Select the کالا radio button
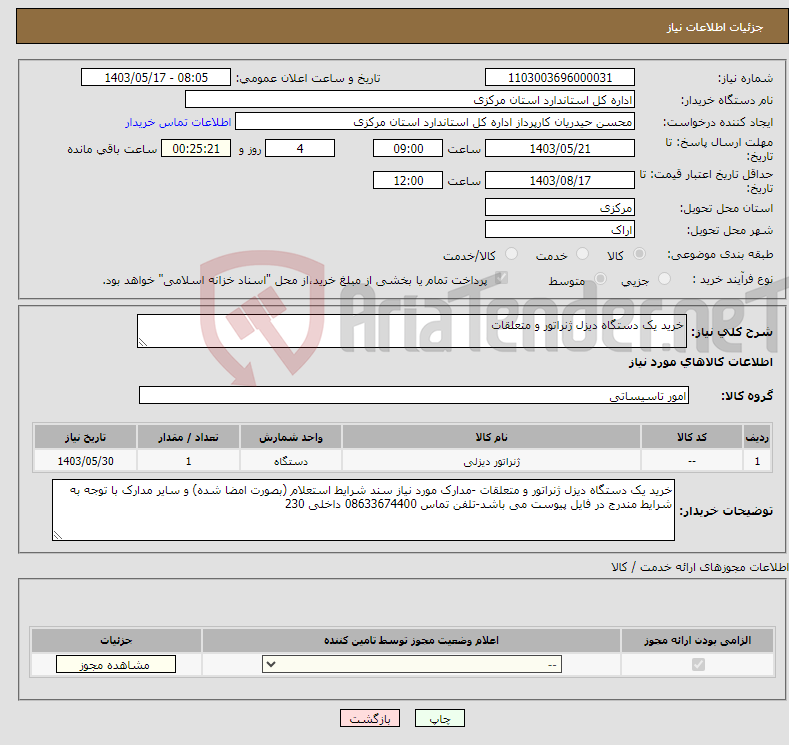The width and height of the screenshot is (789, 745). tap(639, 254)
